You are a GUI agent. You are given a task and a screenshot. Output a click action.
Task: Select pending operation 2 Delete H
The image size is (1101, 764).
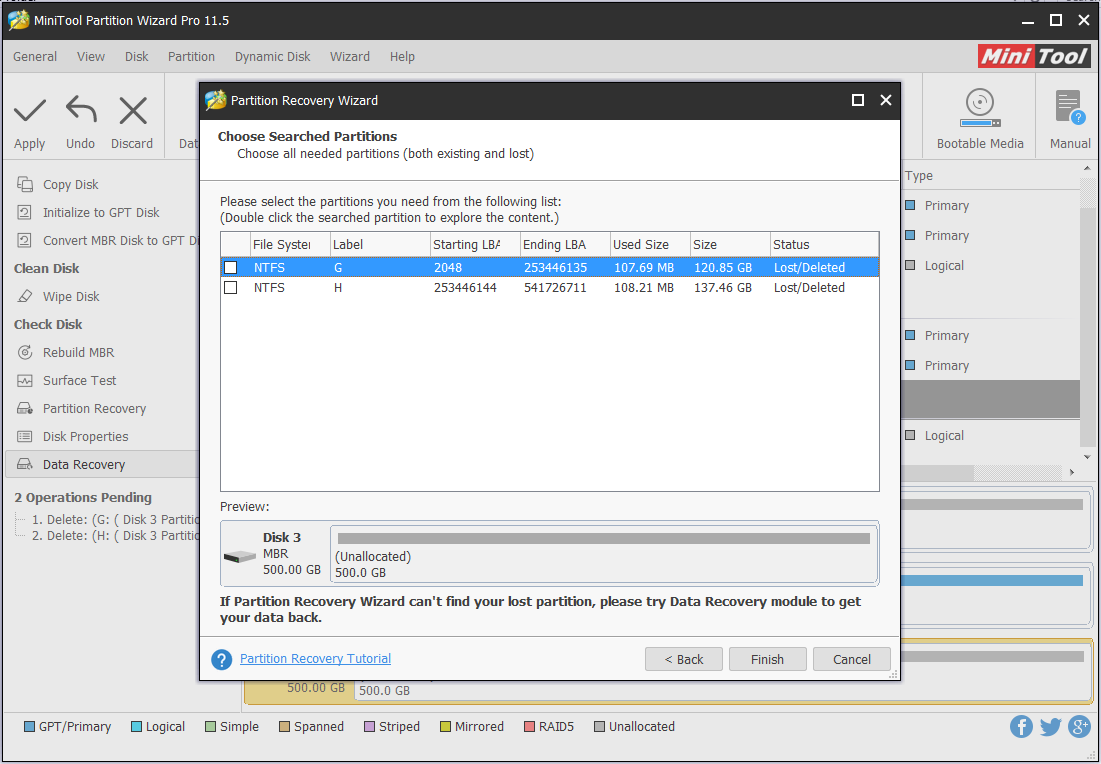pyautogui.click(x=115, y=536)
